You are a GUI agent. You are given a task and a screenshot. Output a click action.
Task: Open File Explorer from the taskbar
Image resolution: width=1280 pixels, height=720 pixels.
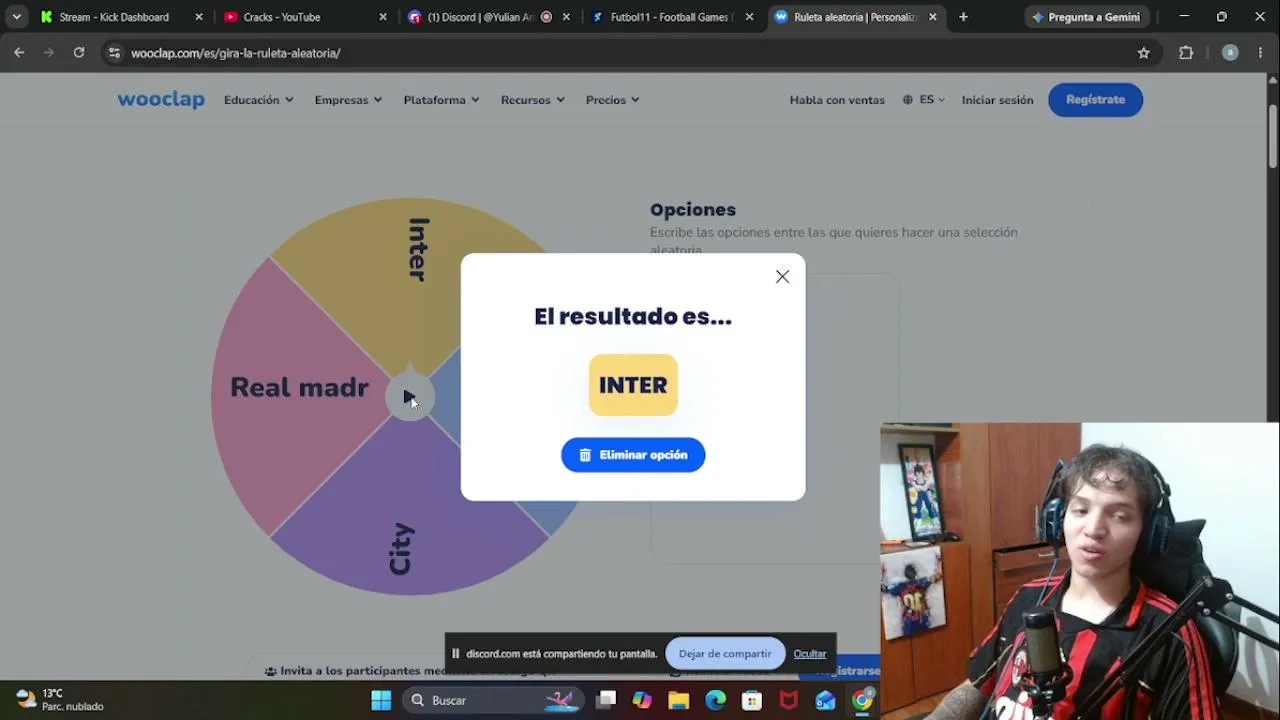pyautogui.click(x=679, y=700)
